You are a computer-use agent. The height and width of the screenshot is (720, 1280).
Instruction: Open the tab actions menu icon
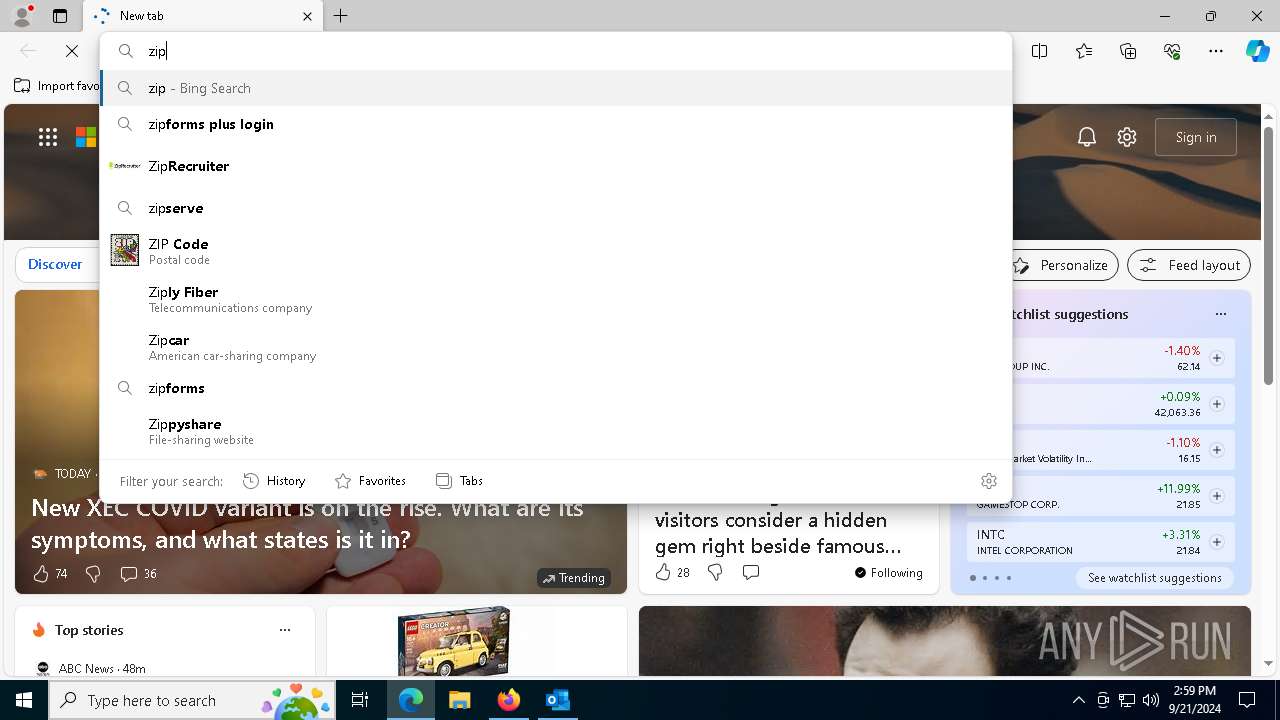60,16
